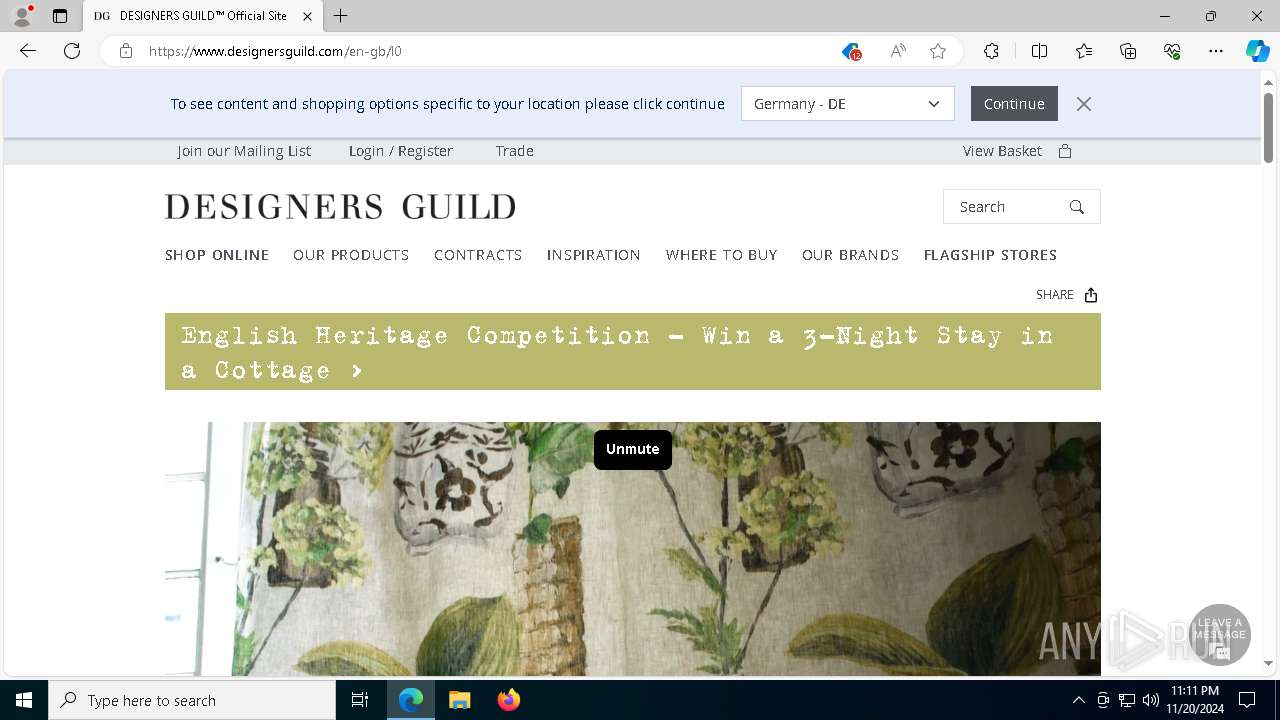Click the page vertical scrollbar thumb
Viewport: 1280px width, 720px height.
(1268, 128)
